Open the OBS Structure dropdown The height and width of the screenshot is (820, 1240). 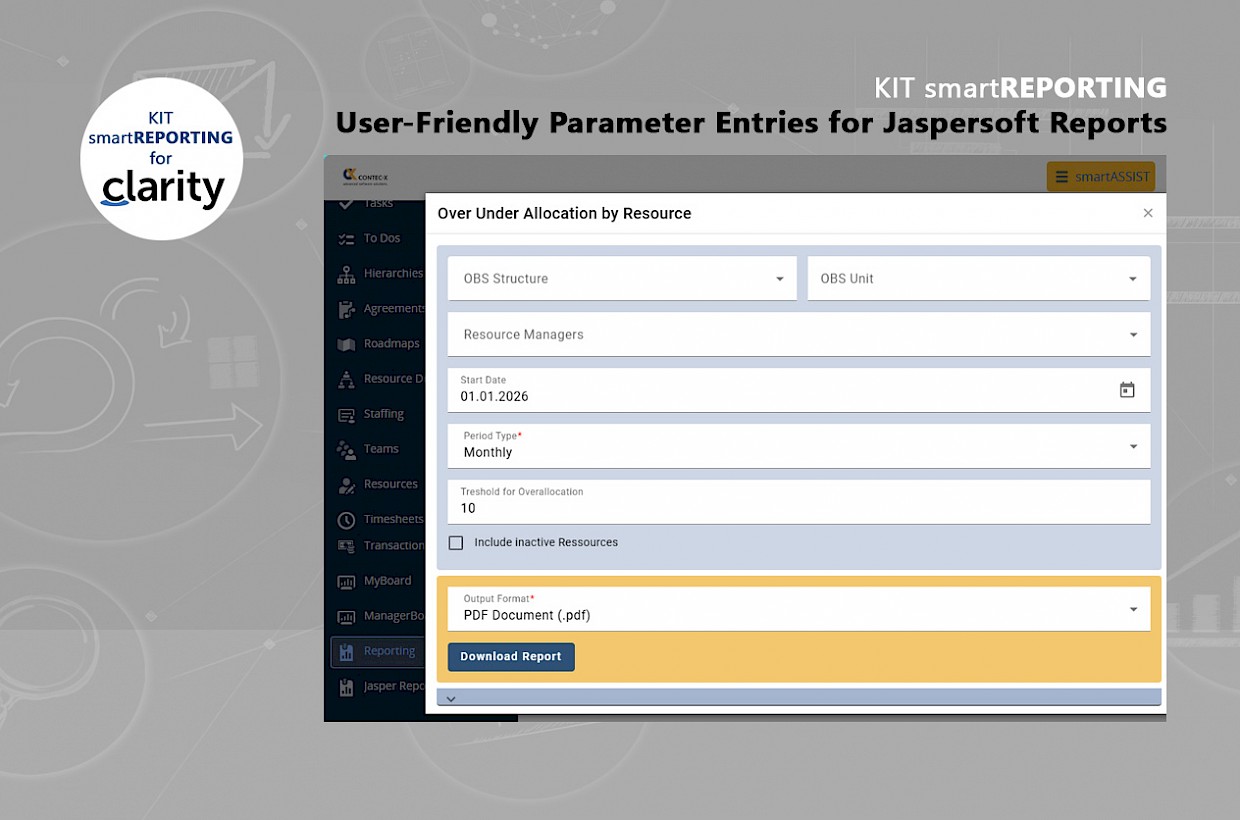622,278
